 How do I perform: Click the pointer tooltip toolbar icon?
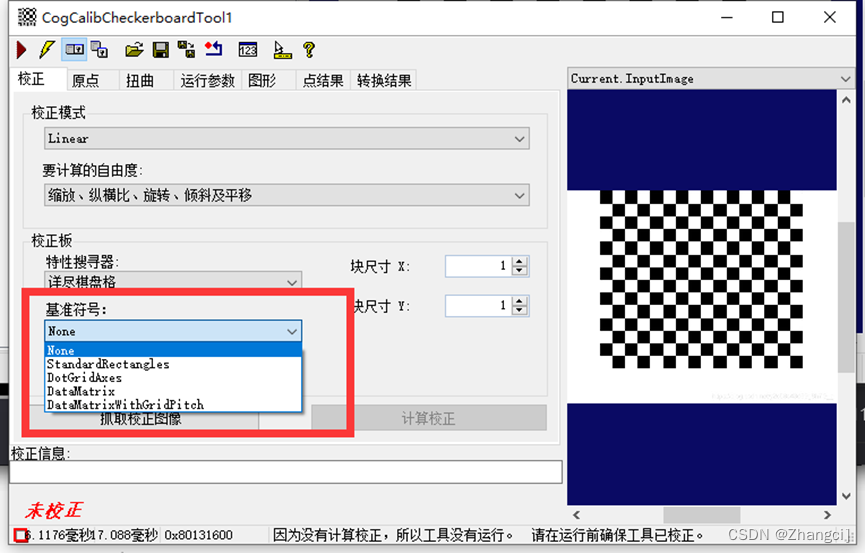(282, 50)
